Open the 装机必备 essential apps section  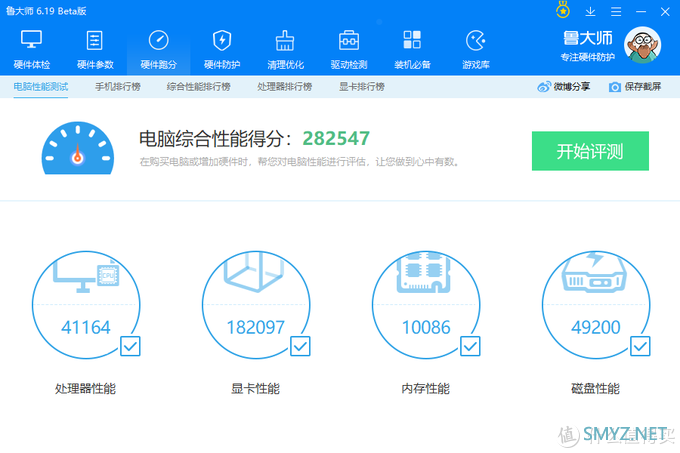pyautogui.click(x=412, y=48)
